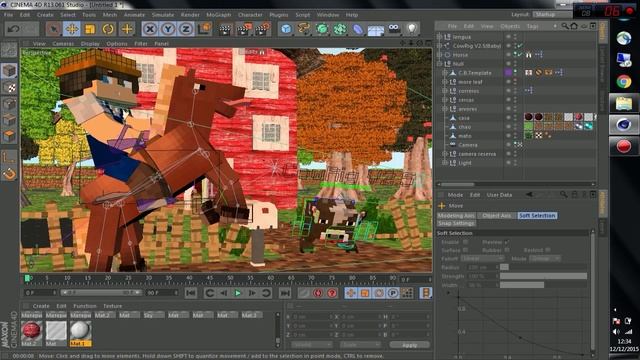Click the Apply button in Coordinates panel
Image resolution: width=640 pixels, height=360 pixels.
pos(409,345)
